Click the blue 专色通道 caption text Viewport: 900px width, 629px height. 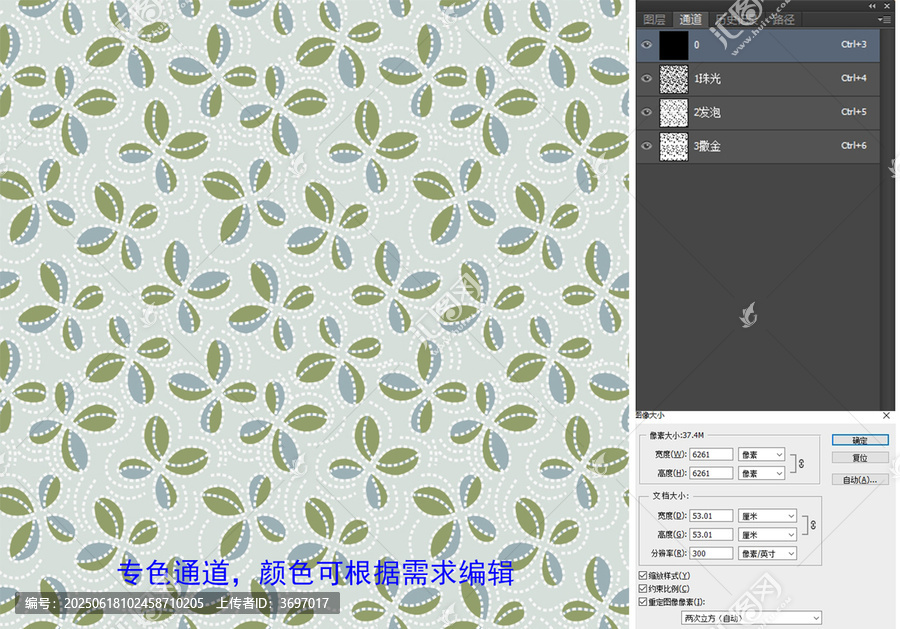pyautogui.click(x=316, y=573)
